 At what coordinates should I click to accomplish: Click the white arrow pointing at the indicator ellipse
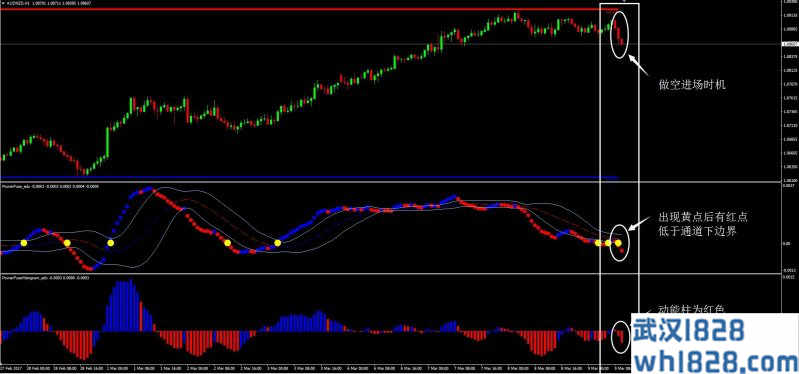[638, 223]
